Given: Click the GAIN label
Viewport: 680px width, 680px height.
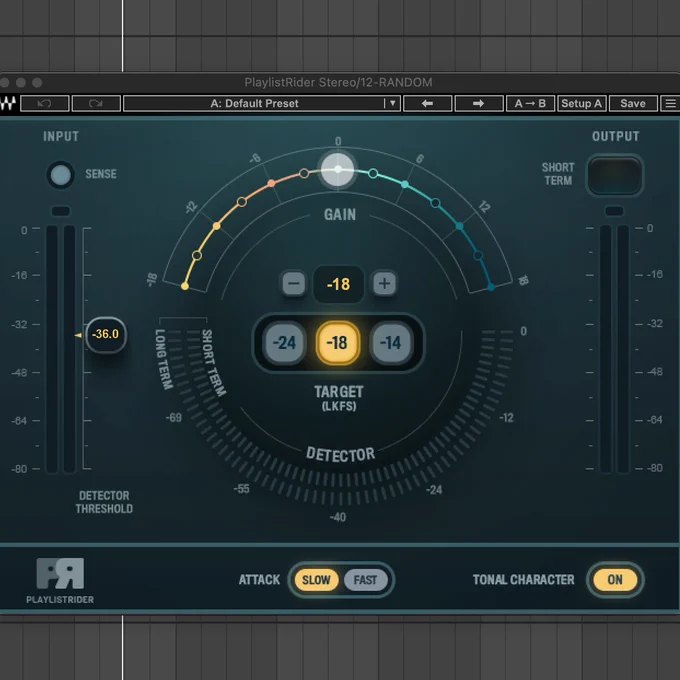Looking at the screenshot, I should [340, 214].
